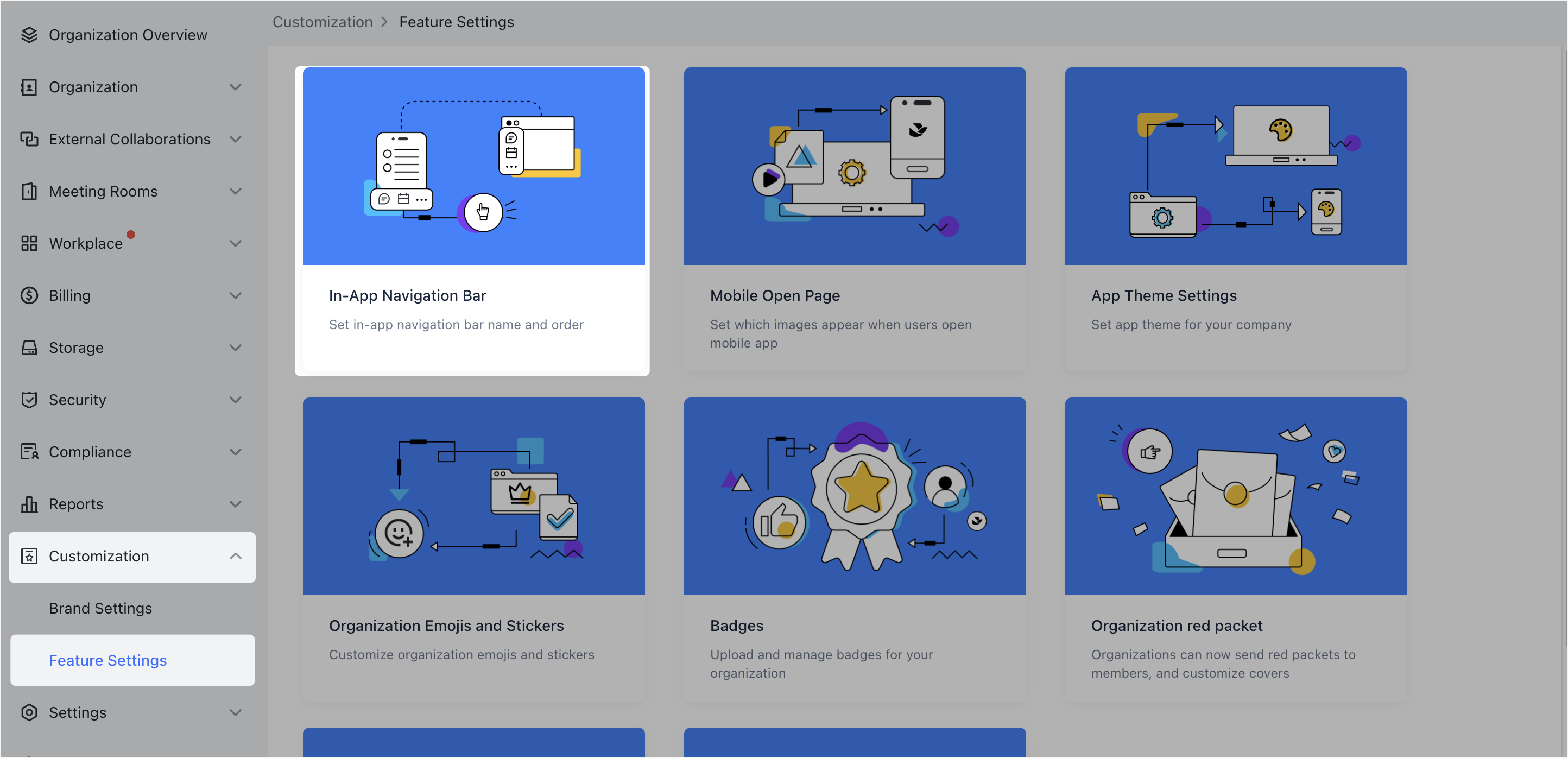Click the Organization sidebar icon

point(29,87)
